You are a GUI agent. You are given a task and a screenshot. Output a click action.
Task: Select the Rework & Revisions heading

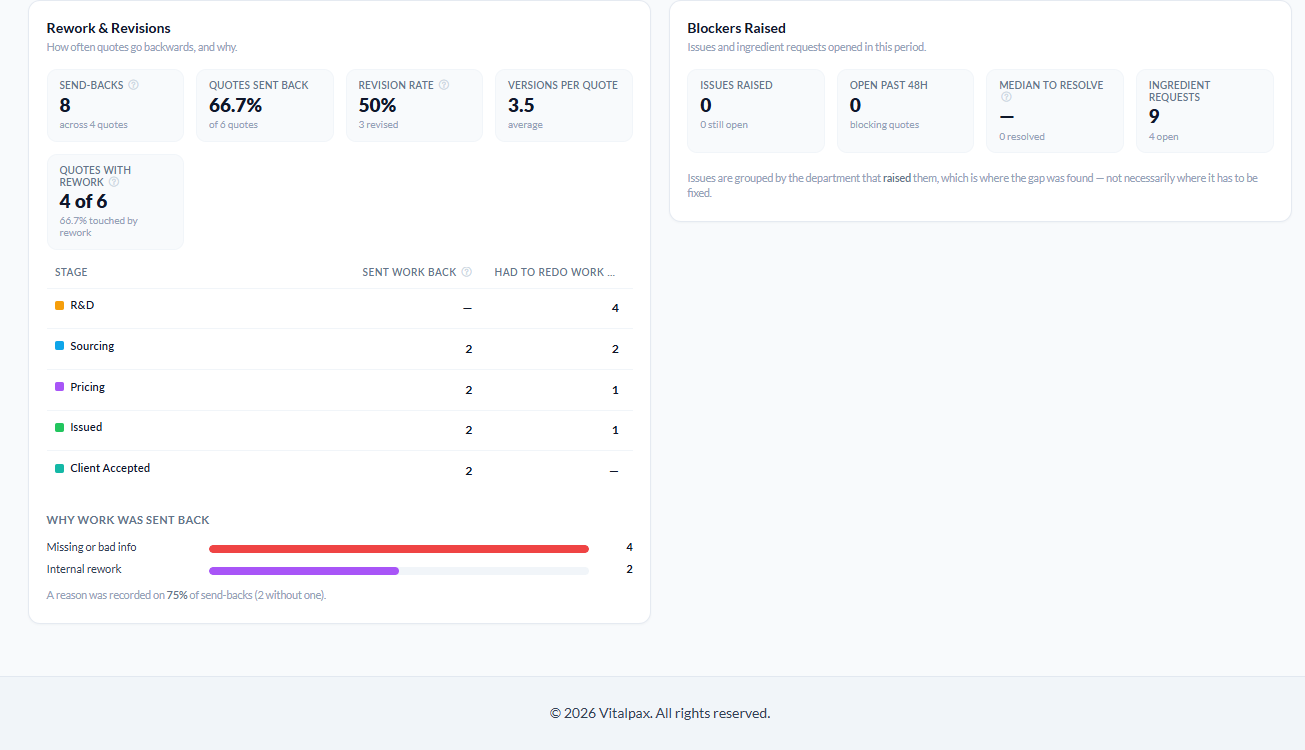(x=109, y=28)
